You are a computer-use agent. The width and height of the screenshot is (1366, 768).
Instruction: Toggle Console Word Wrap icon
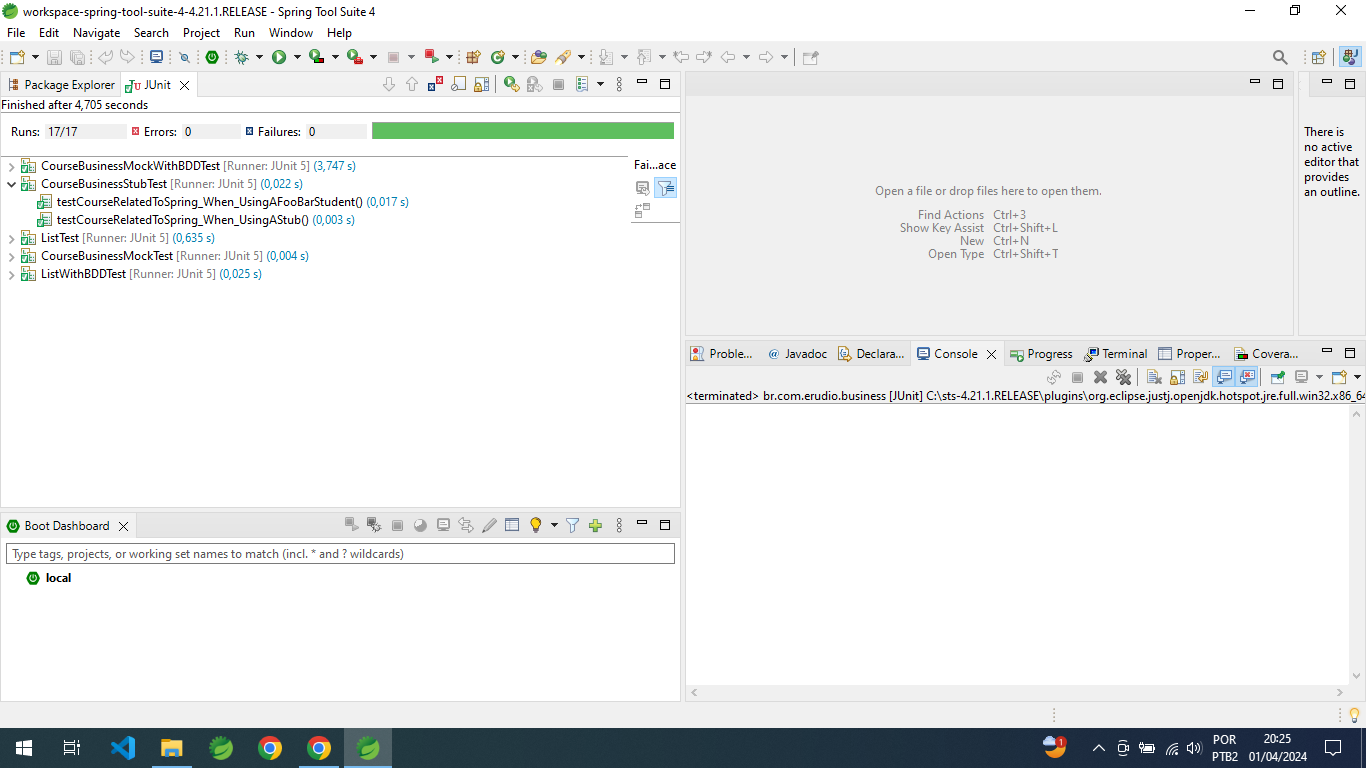(1200, 377)
